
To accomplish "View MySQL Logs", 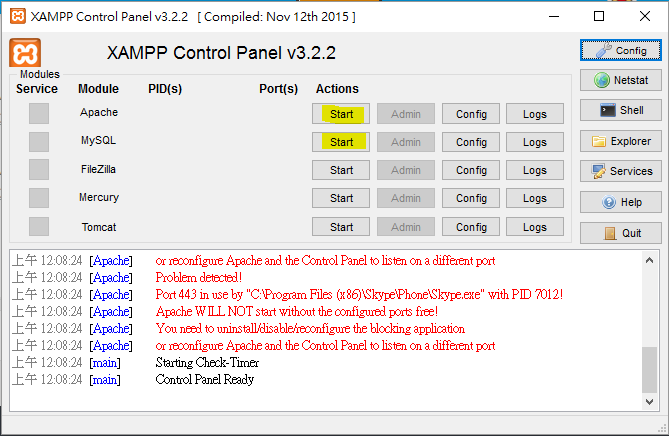I will click(x=535, y=142).
